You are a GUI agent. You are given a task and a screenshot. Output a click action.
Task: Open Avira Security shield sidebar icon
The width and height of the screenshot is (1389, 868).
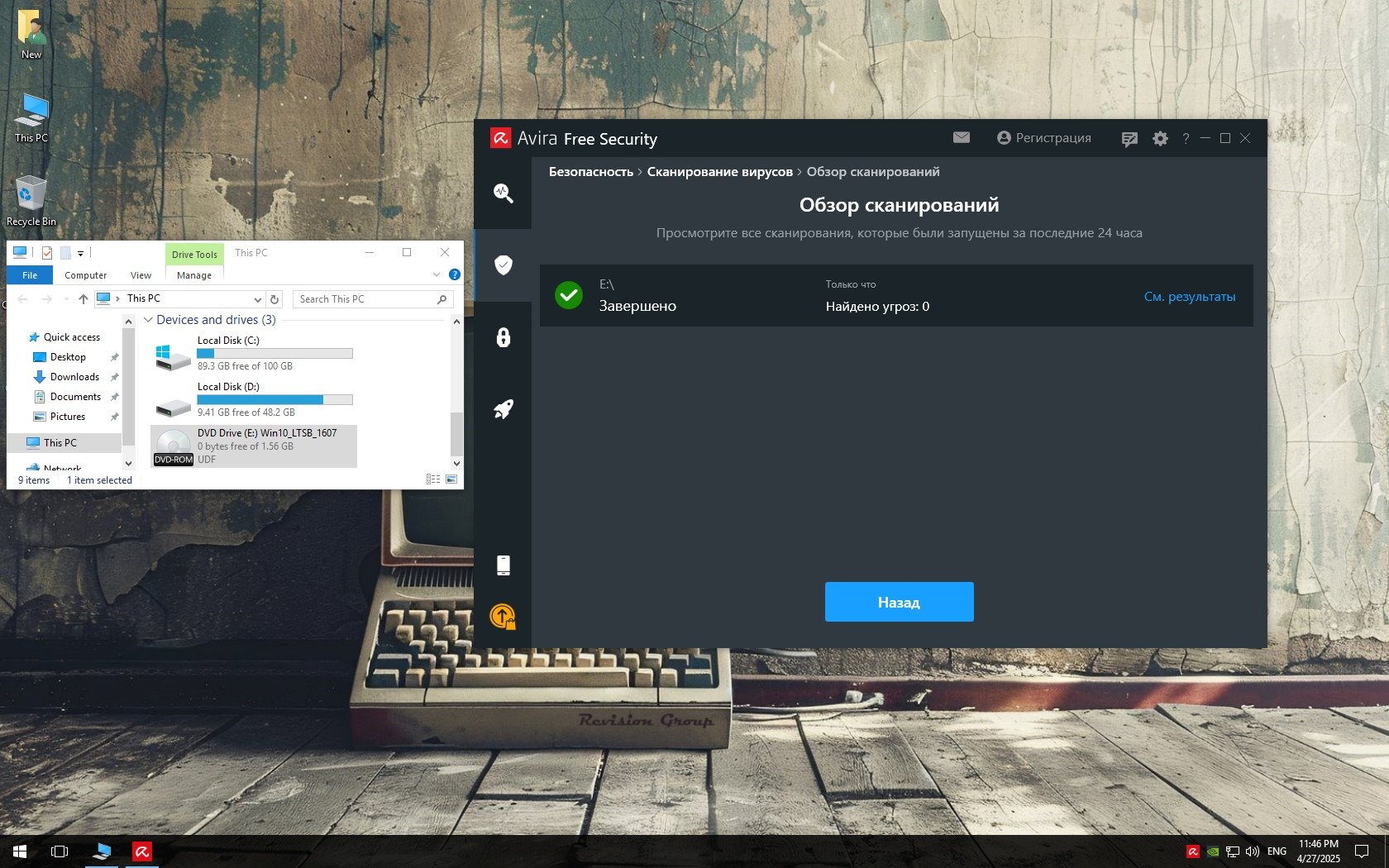point(503,265)
